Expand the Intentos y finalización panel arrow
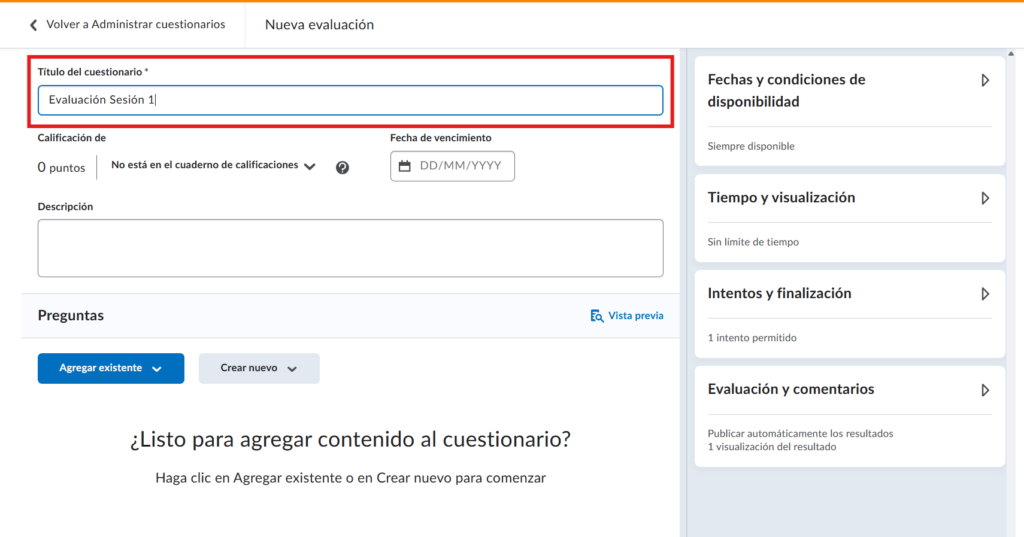 [x=985, y=294]
